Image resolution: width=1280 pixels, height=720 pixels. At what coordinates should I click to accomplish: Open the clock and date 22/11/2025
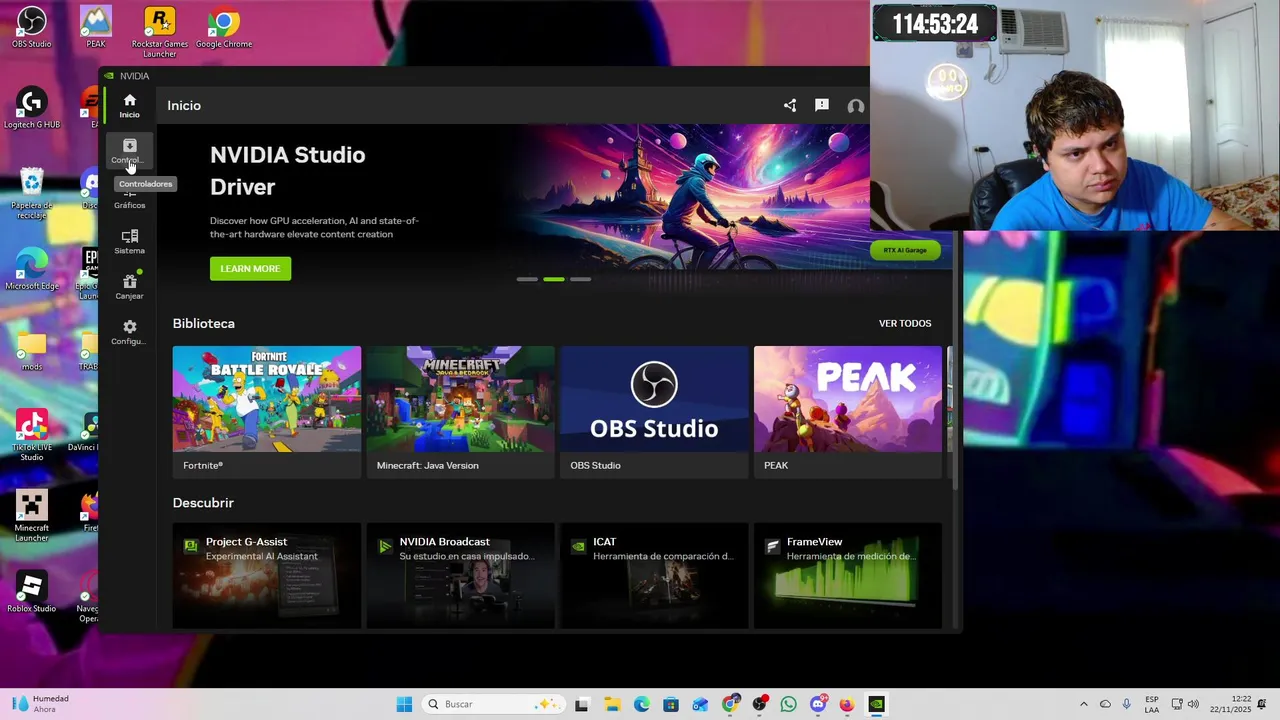(1231, 704)
